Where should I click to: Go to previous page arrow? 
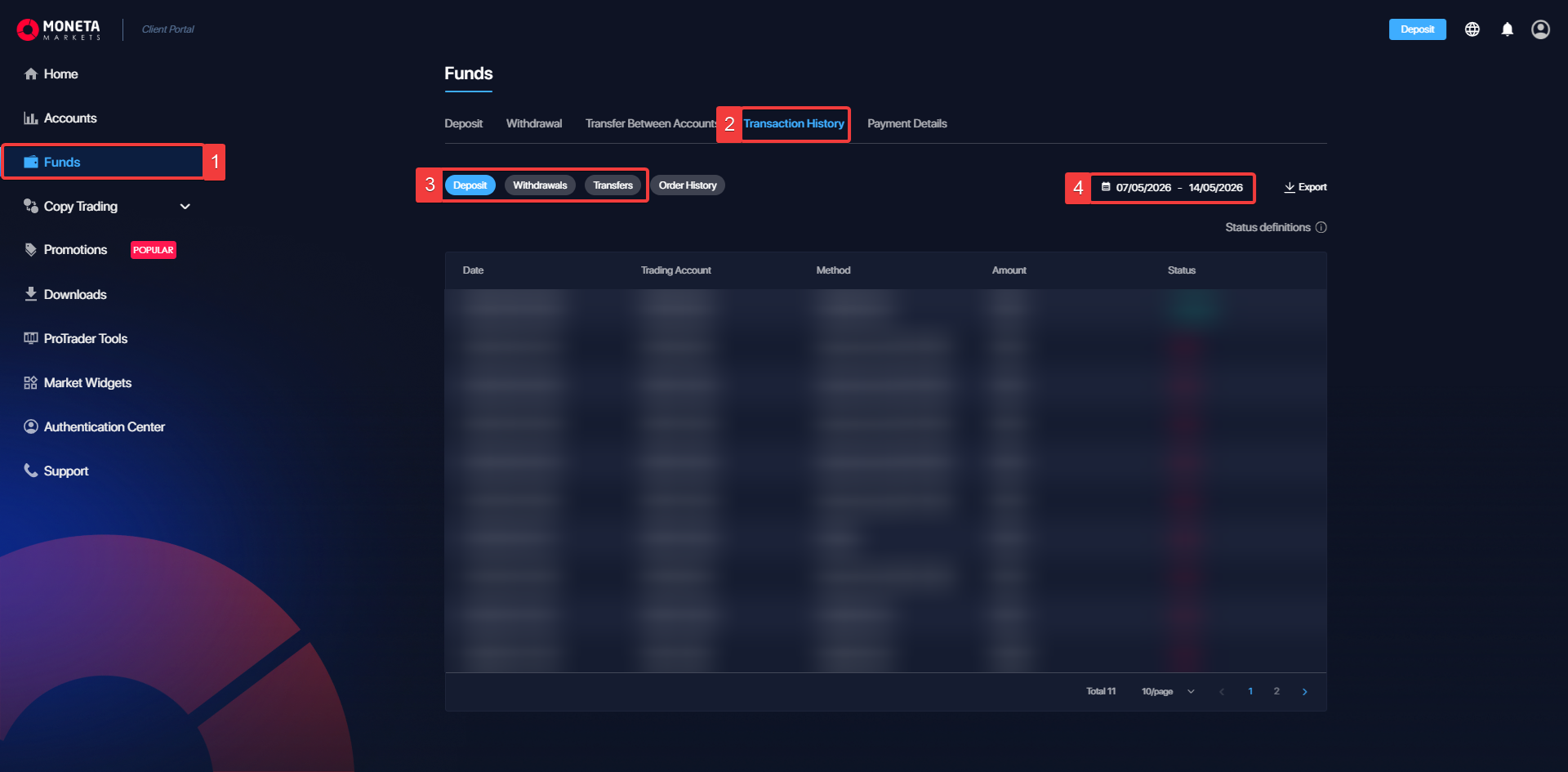pyautogui.click(x=1222, y=692)
